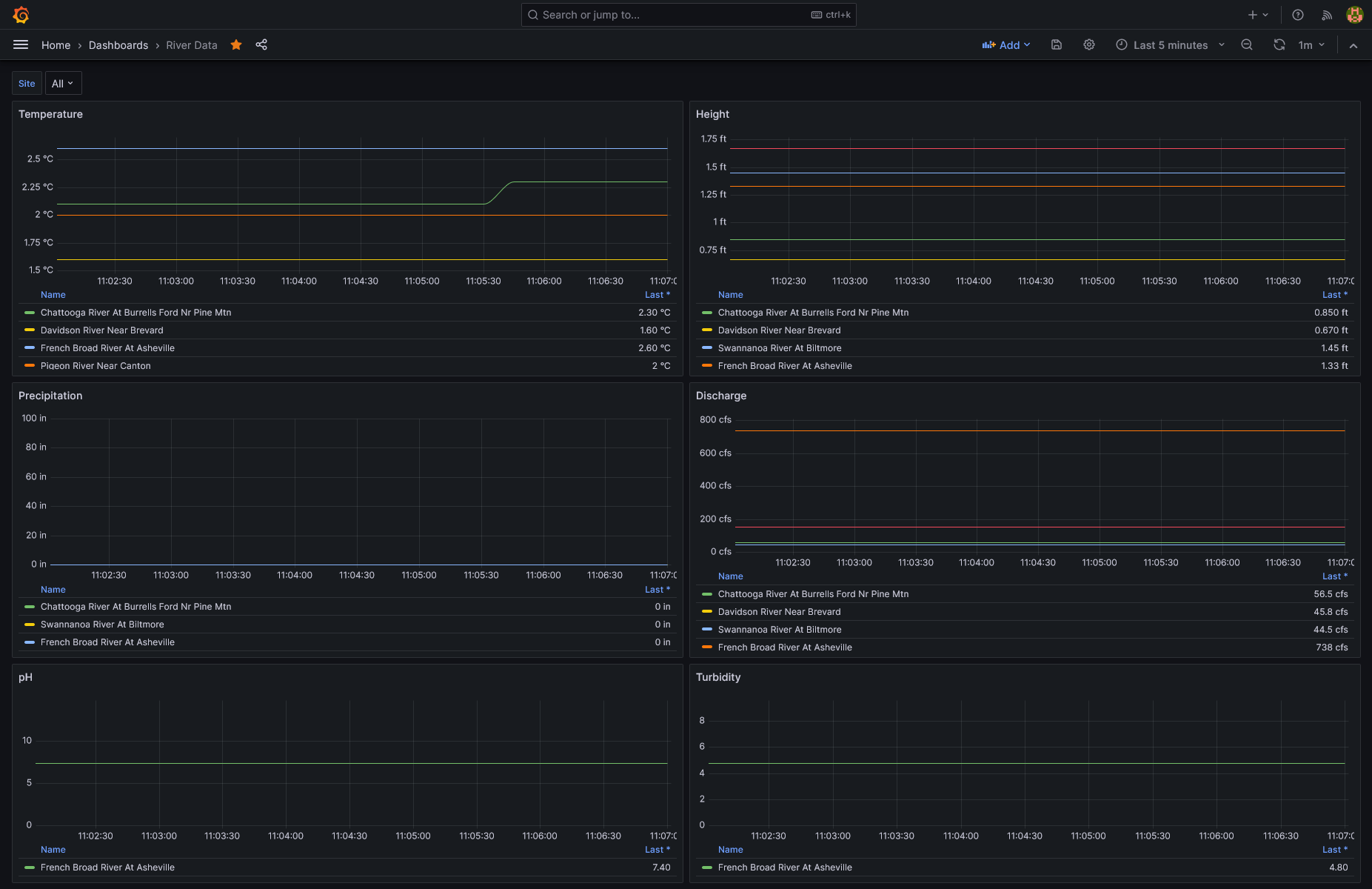Screen dimensions: 1372x889
Task: Open the Add panel dropdown
Action: pos(1006,45)
